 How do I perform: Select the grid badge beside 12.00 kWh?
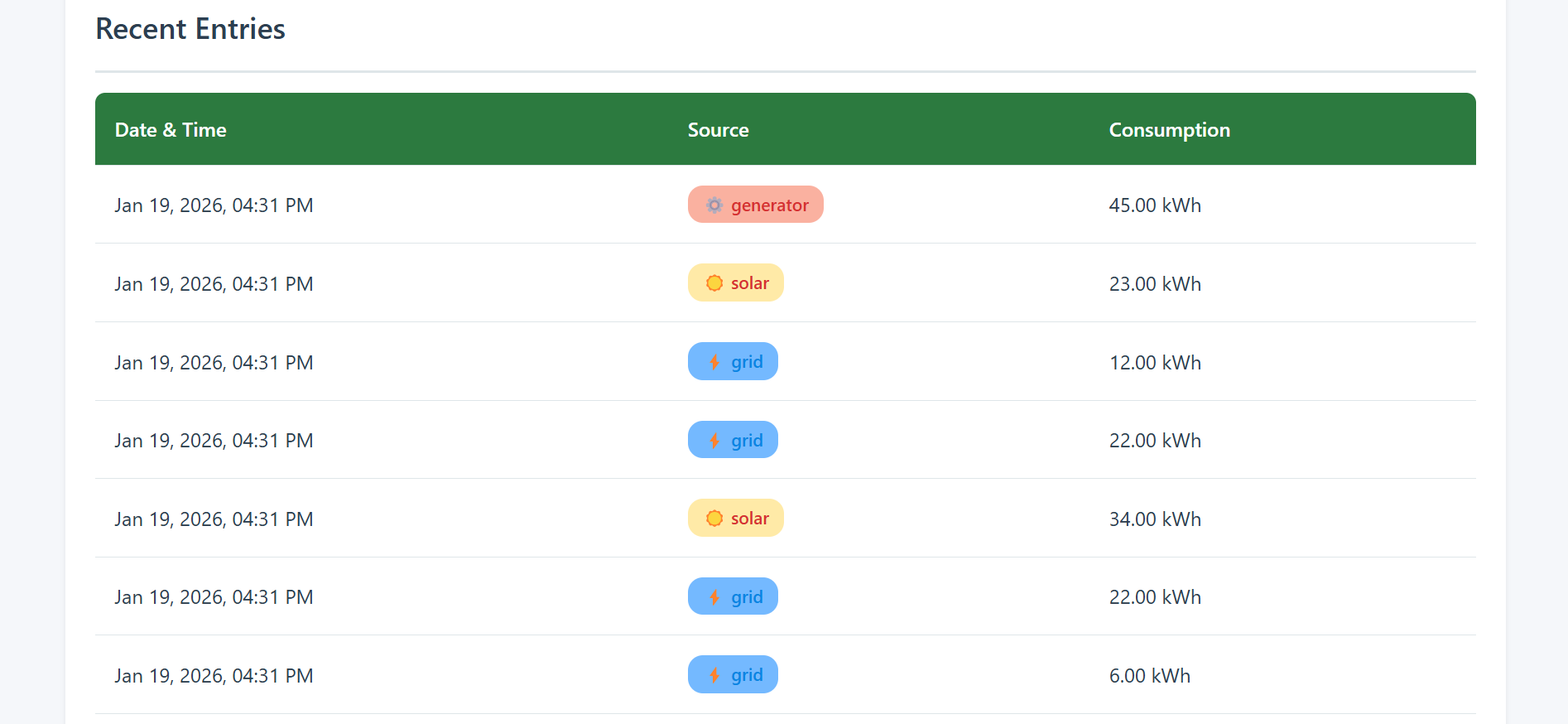click(733, 362)
